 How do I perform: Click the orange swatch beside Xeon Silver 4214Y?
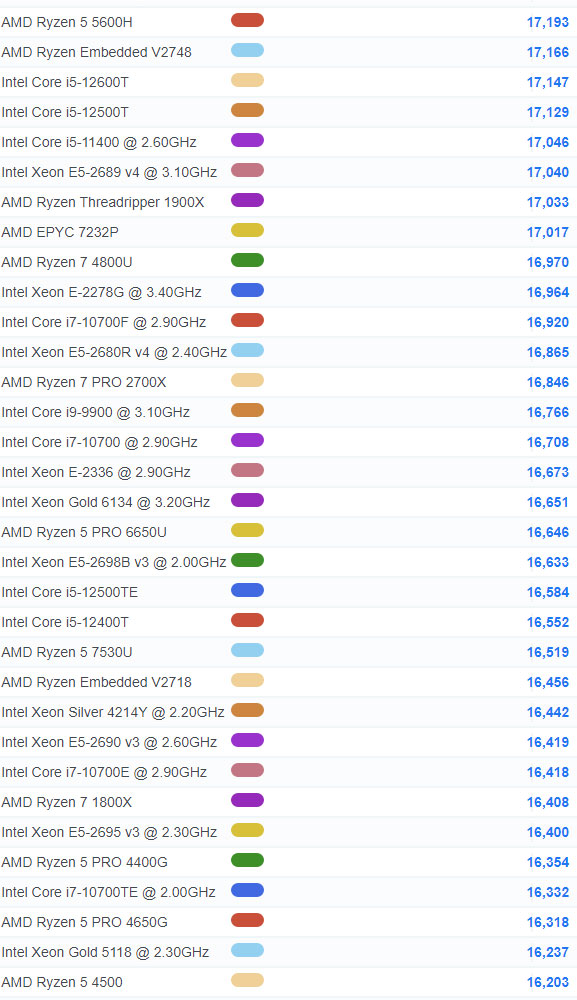(247, 710)
